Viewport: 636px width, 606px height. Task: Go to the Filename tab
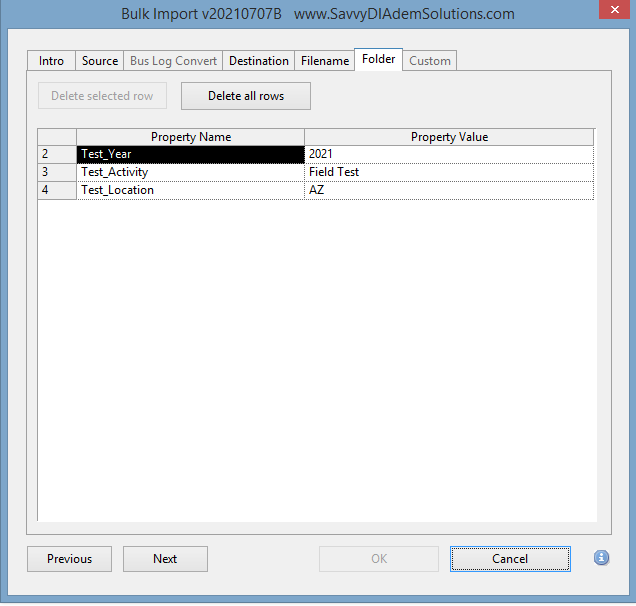pyautogui.click(x=325, y=61)
